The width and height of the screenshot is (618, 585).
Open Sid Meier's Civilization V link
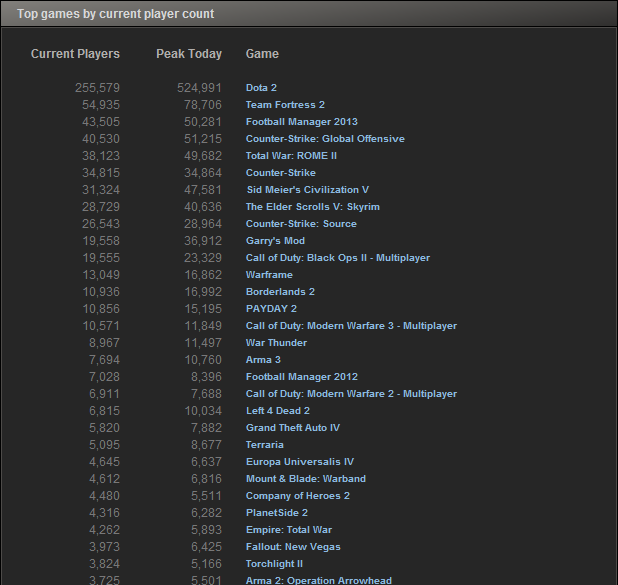point(308,190)
